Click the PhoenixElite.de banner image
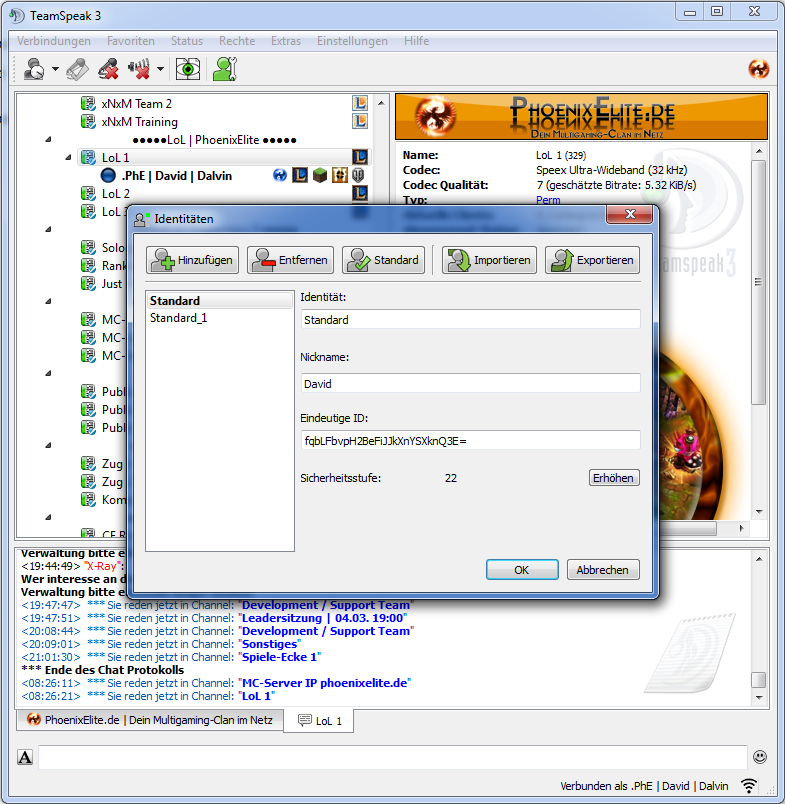785x804 pixels. pos(581,117)
